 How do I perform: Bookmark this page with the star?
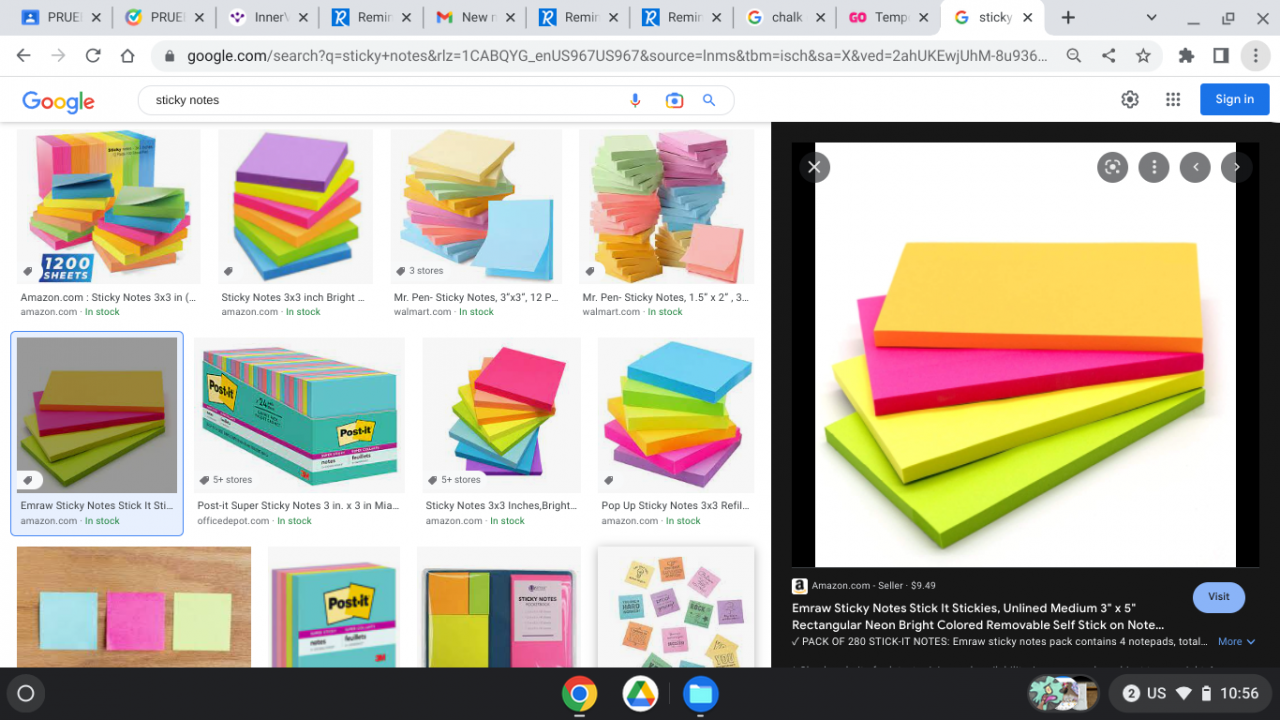1143,56
